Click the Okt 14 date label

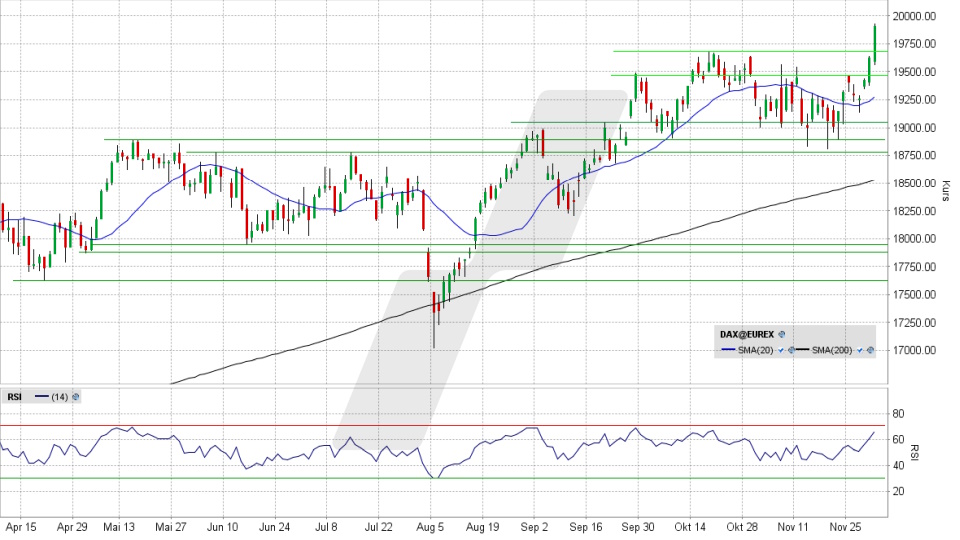click(x=689, y=527)
